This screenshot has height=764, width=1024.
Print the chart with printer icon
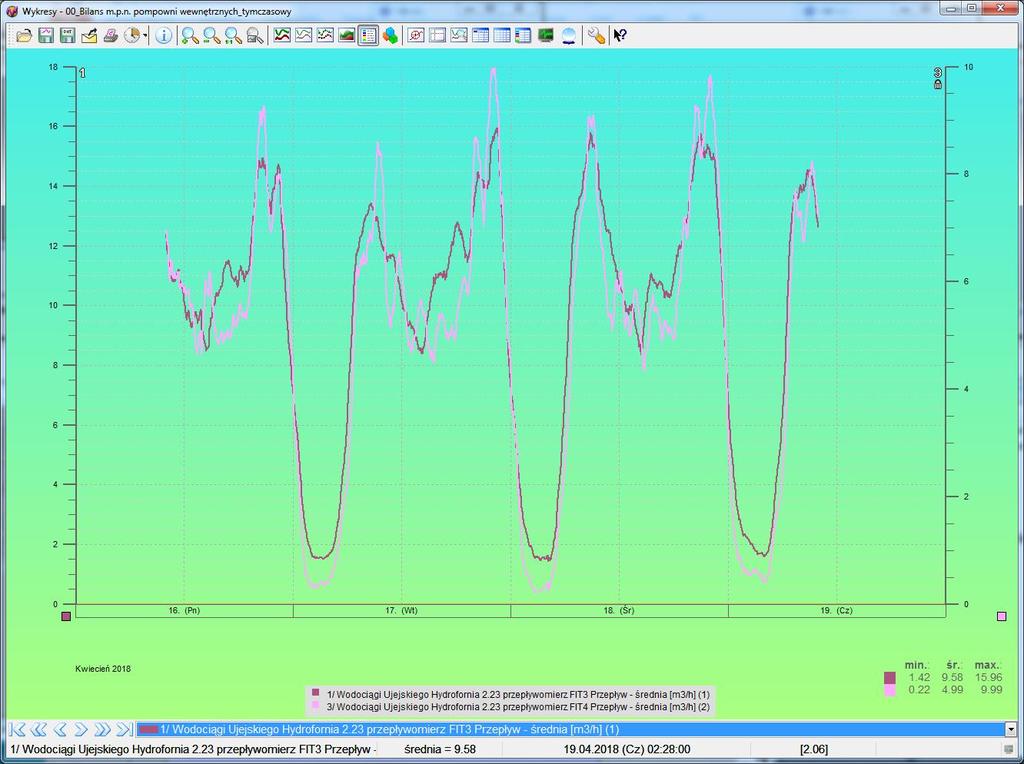pyautogui.click(x=110, y=35)
